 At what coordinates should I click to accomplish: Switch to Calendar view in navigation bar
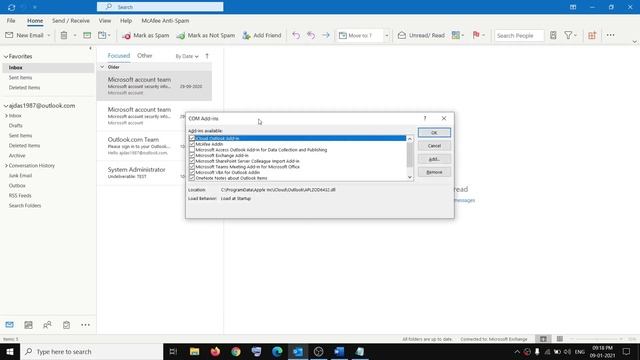[28, 325]
